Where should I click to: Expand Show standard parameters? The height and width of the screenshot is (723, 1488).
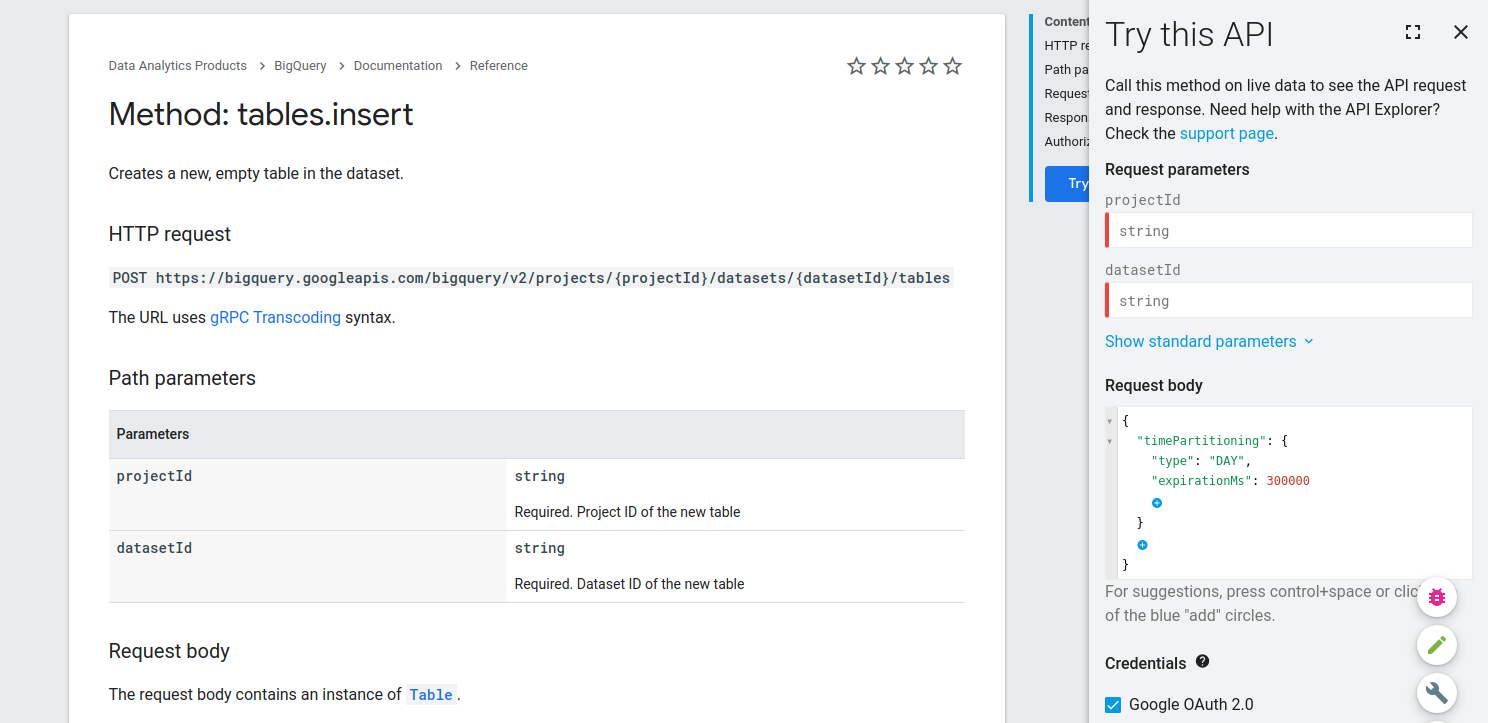click(x=1209, y=342)
